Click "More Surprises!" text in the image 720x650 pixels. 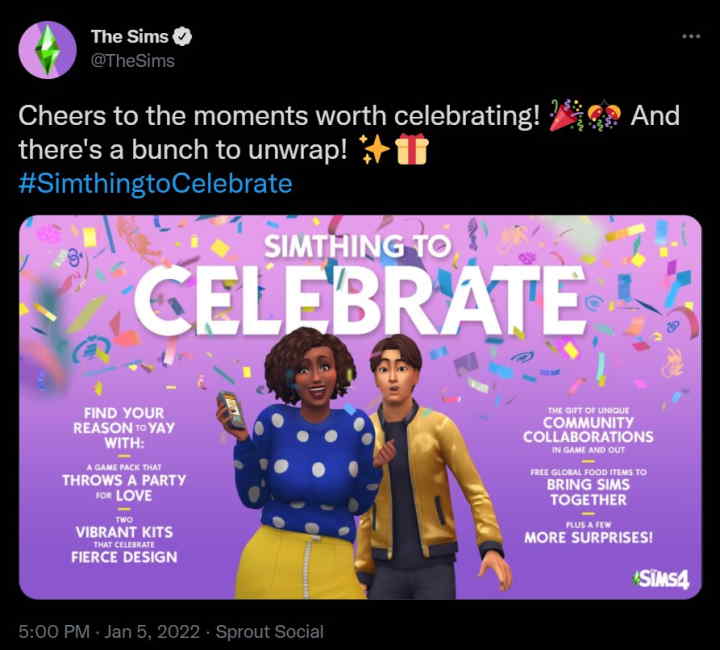tap(588, 537)
